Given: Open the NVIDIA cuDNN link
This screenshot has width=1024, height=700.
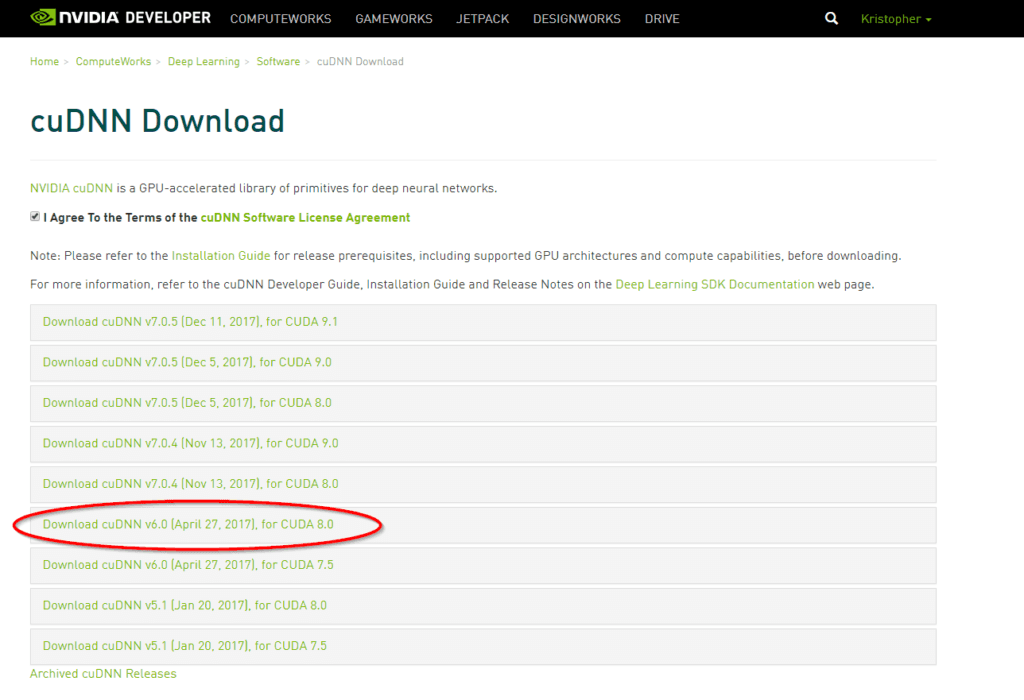Looking at the screenshot, I should [x=71, y=188].
